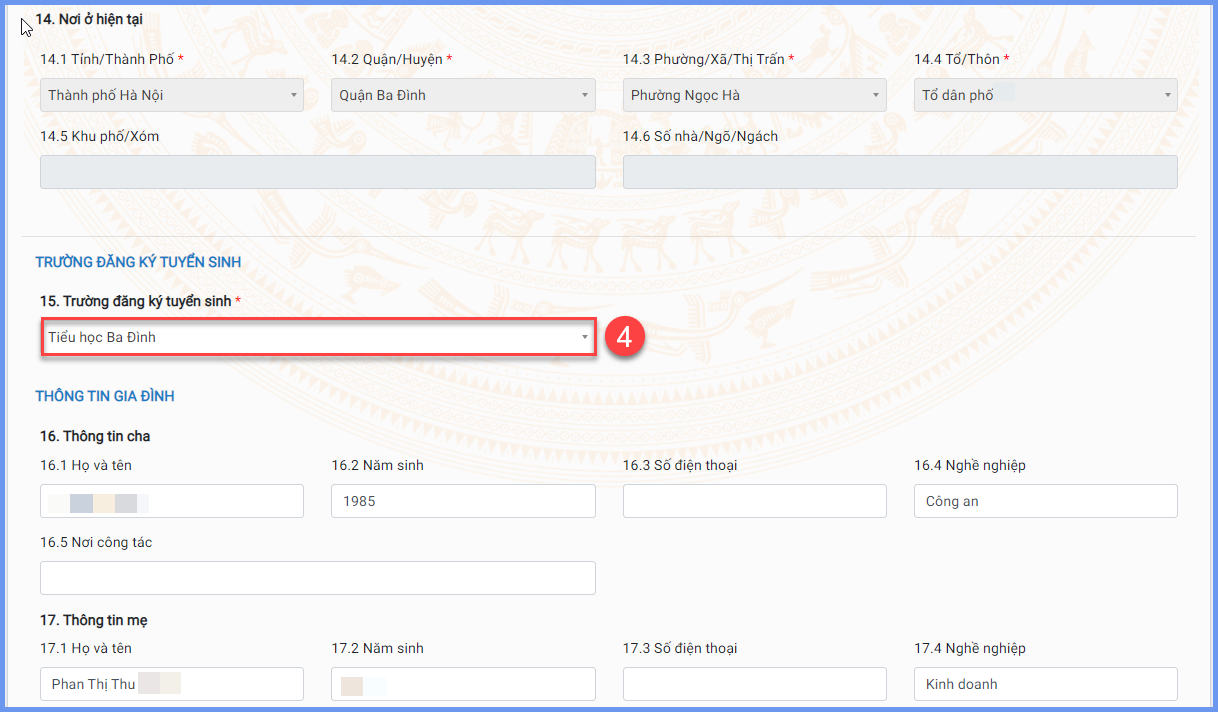The image size is (1218, 712).
Task: Click the '16.1 Họ và tên' label text
Action: click(x=86, y=465)
